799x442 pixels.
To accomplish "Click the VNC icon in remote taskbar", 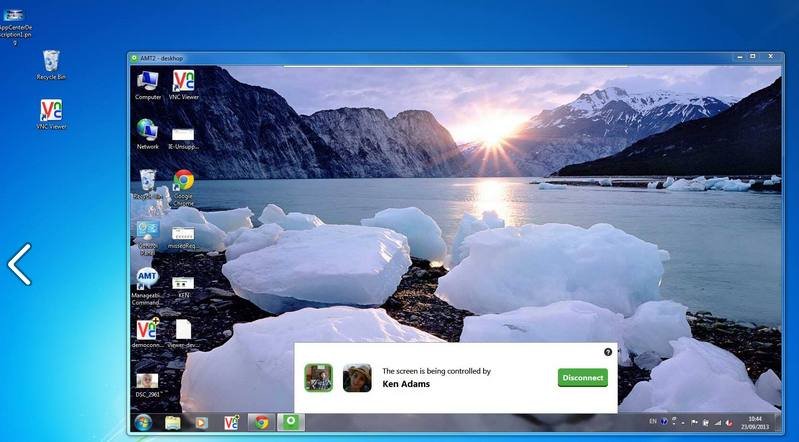I will click(231, 422).
